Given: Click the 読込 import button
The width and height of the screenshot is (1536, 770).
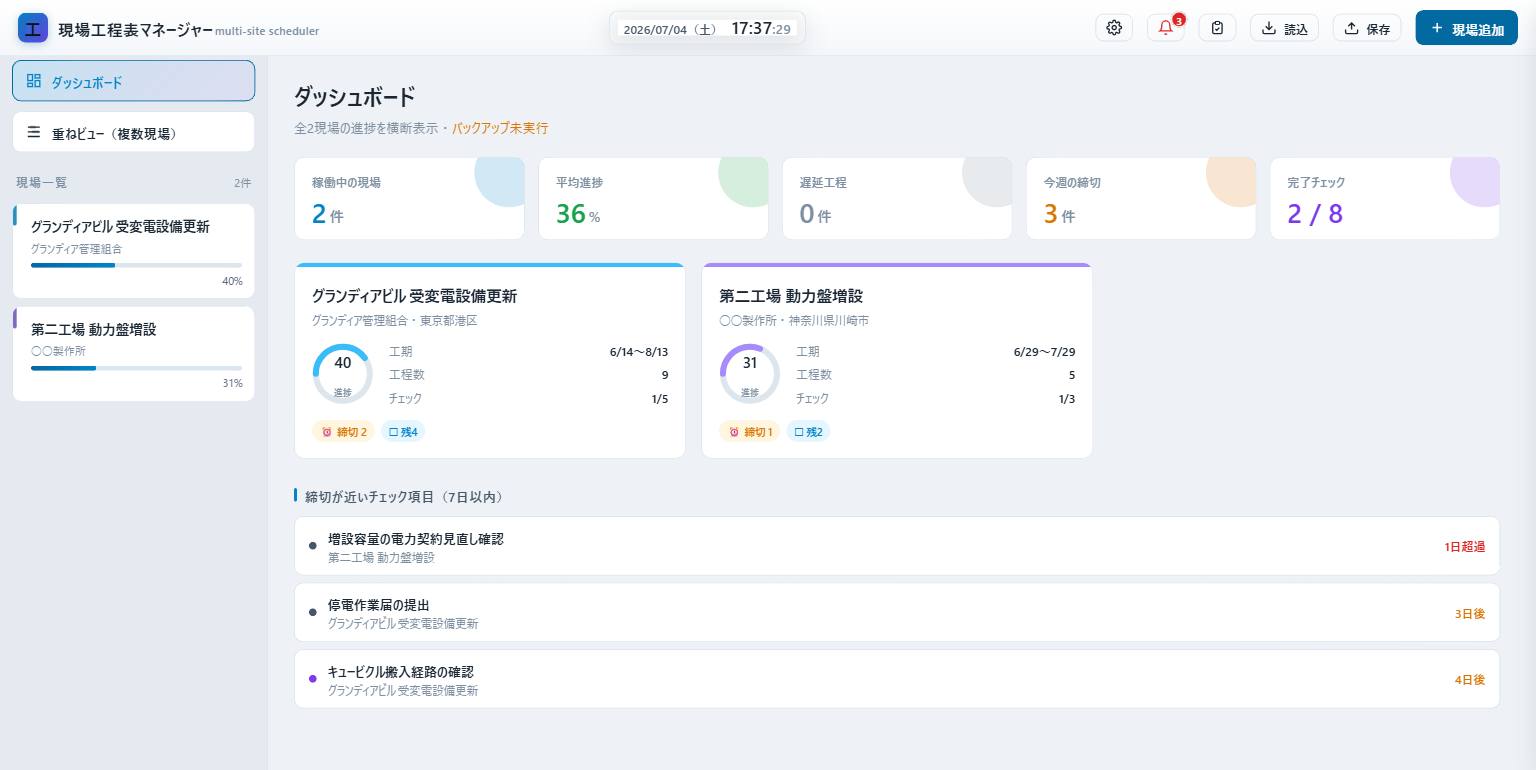Looking at the screenshot, I should pos(1285,28).
